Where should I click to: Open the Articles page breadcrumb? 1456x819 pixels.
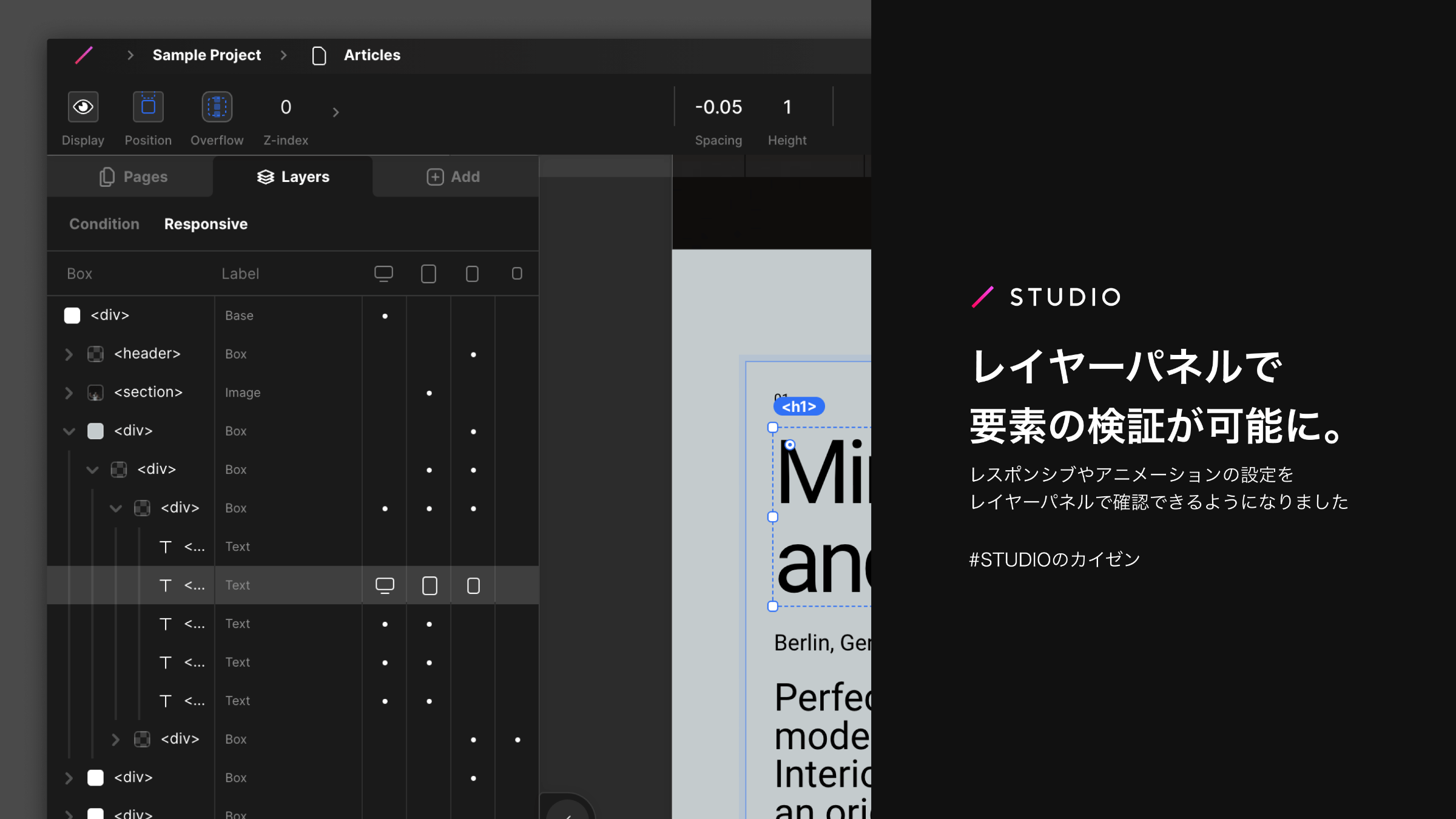point(372,55)
